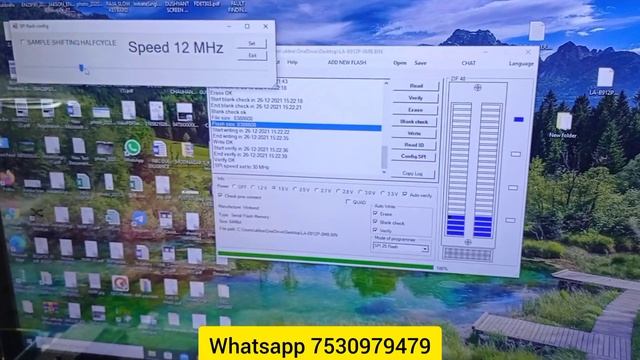Click Open in the programmer menu bar
Viewport: 640px width, 360px height.
click(400, 63)
